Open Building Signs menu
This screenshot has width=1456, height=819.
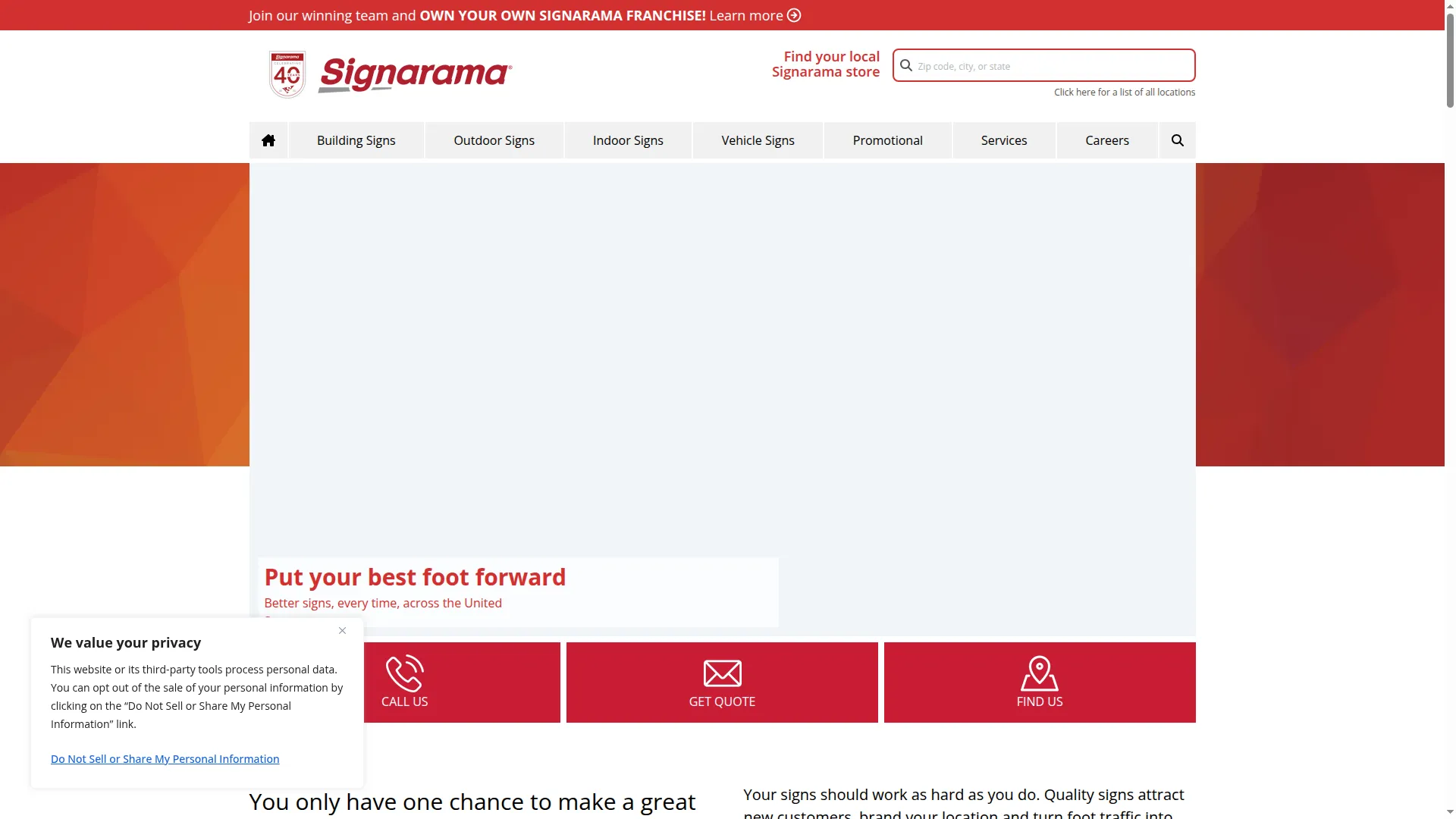click(356, 140)
